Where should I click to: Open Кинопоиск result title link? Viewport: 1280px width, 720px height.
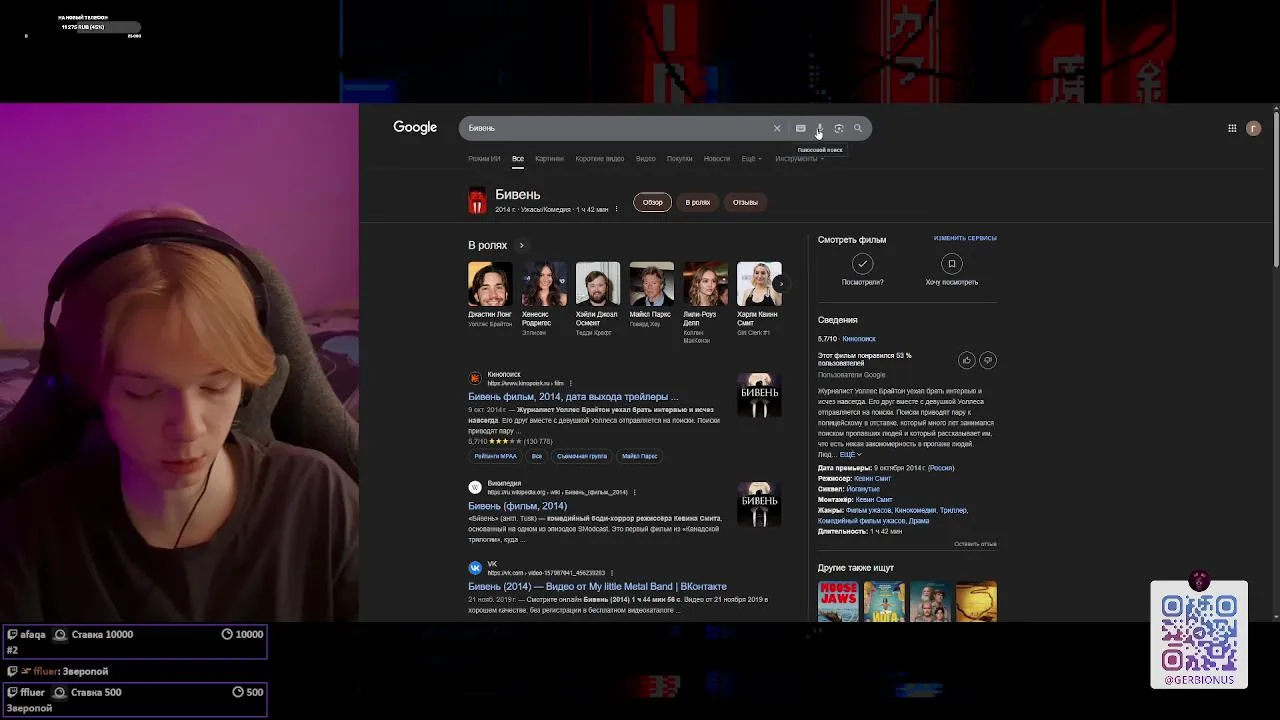(573, 397)
